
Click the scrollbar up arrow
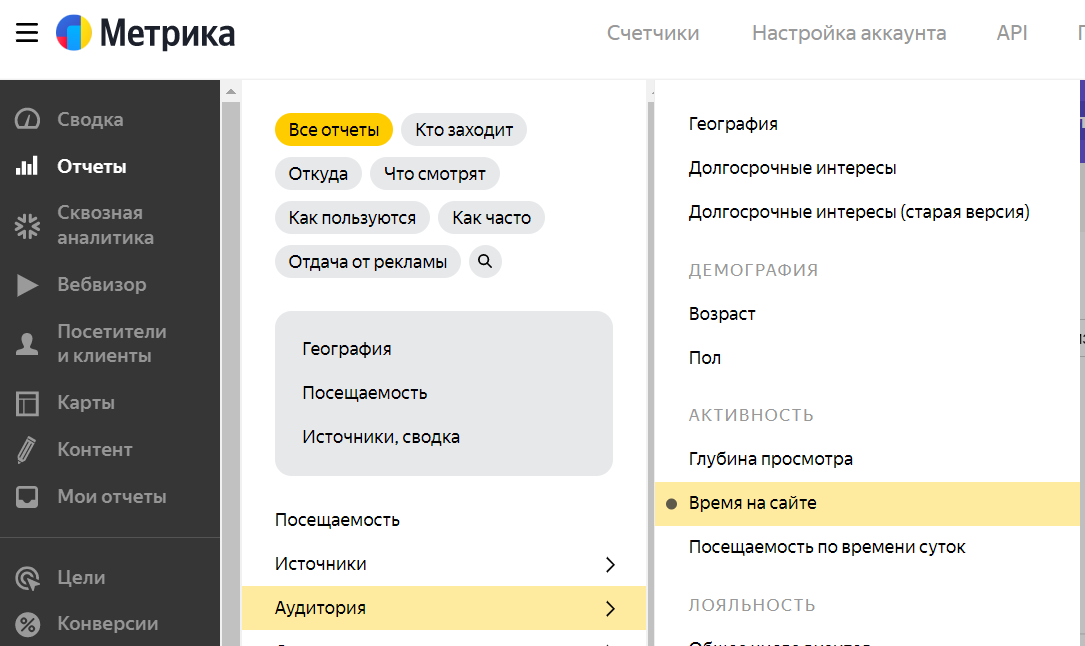point(231,92)
